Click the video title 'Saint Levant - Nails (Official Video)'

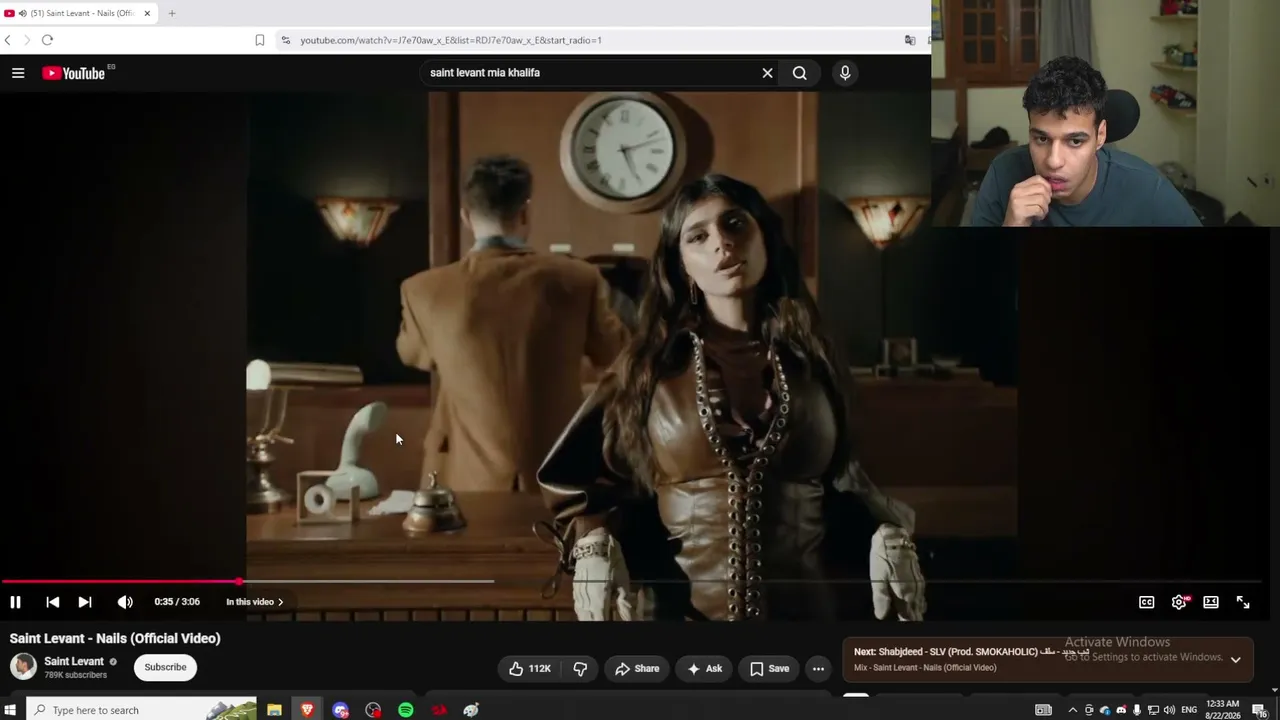[115, 638]
